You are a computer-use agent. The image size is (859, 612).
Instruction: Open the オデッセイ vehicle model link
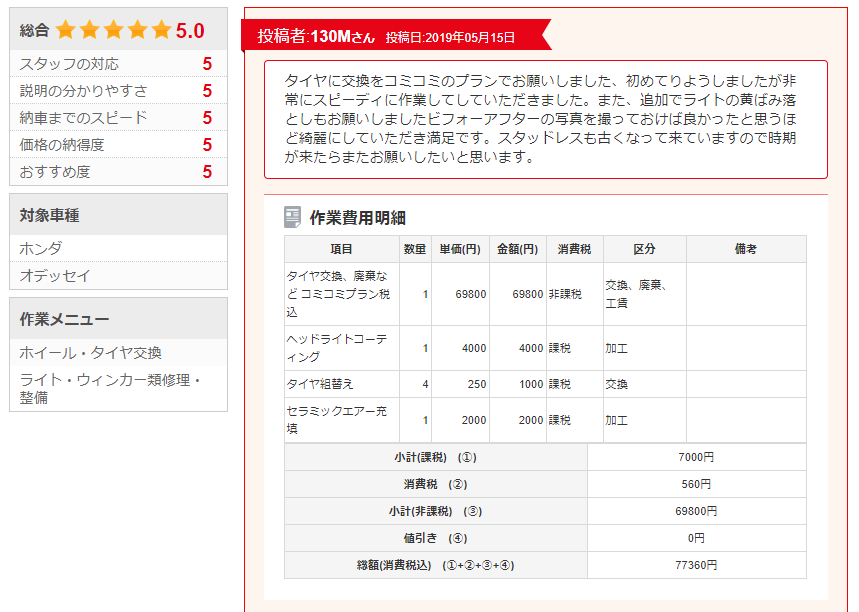[55, 276]
